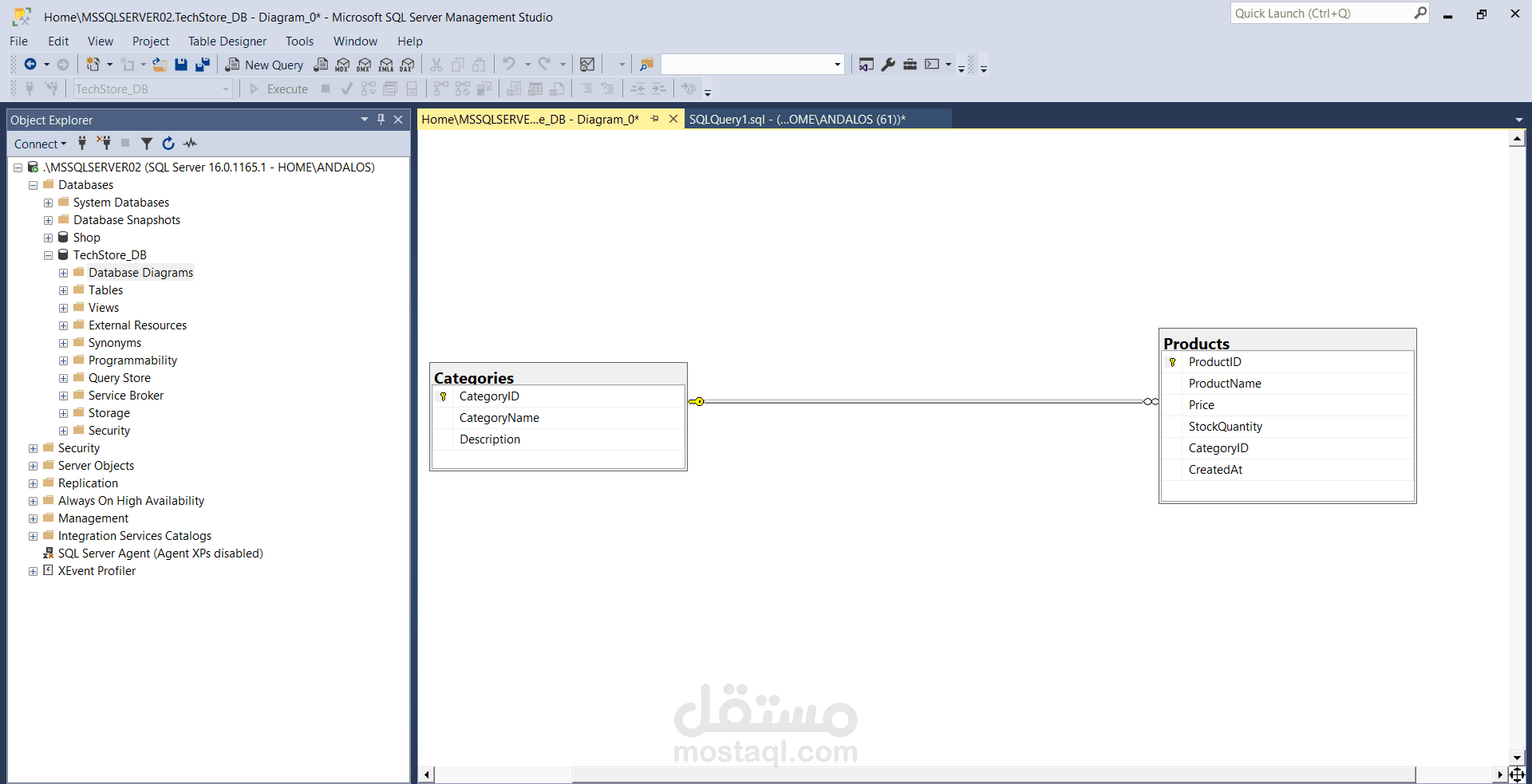
Task: Select the Query Store tree item
Action: pos(120,378)
